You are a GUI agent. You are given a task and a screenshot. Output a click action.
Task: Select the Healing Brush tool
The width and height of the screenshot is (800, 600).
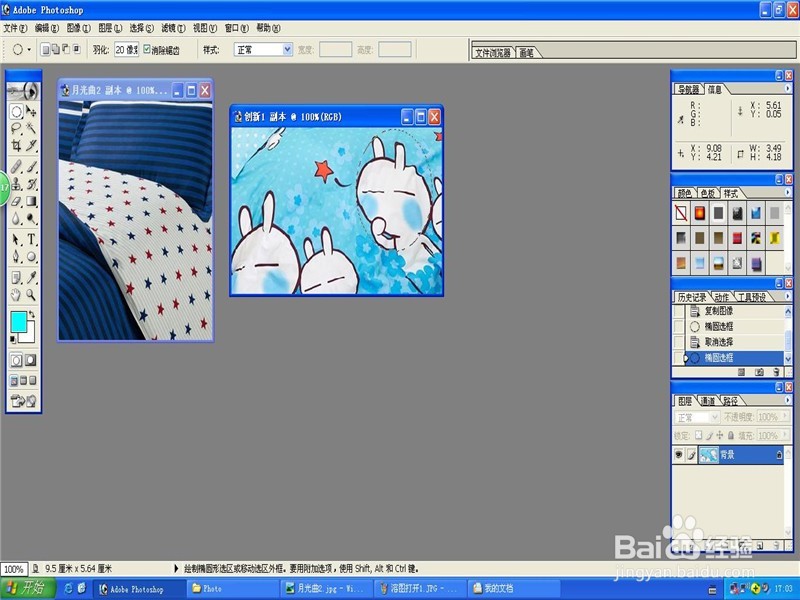coord(16,166)
